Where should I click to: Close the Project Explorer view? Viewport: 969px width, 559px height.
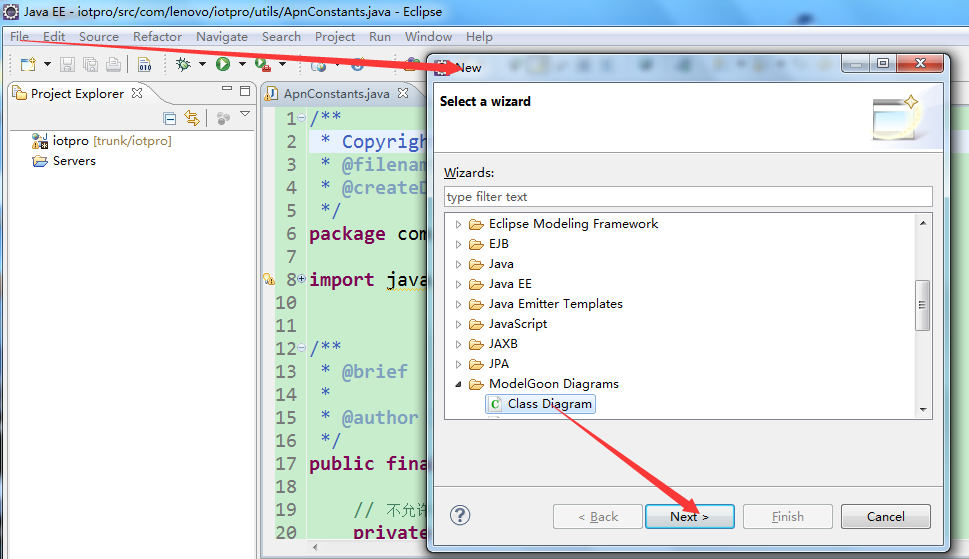(x=137, y=93)
